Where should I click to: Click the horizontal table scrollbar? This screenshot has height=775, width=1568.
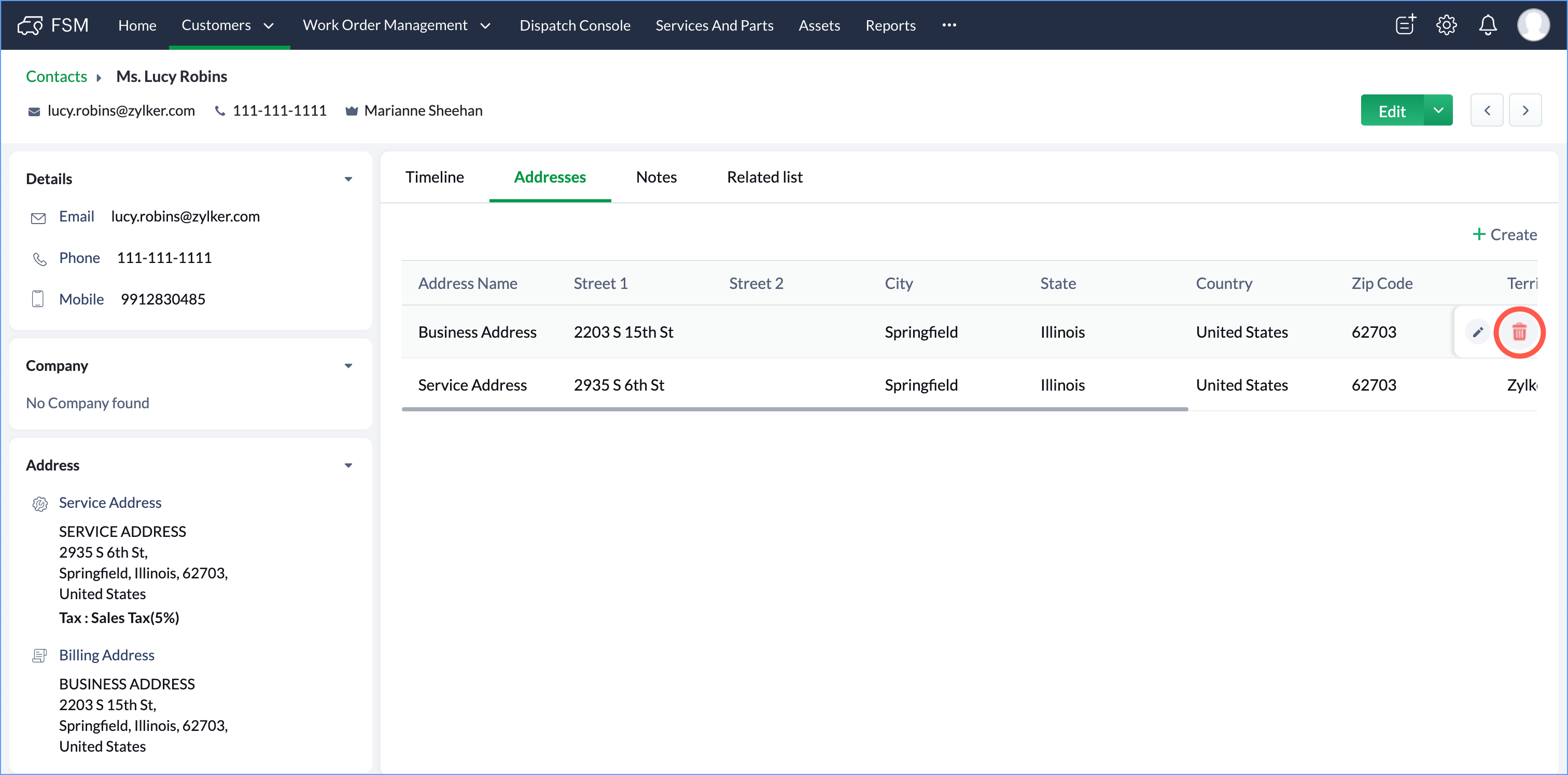(794, 410)
